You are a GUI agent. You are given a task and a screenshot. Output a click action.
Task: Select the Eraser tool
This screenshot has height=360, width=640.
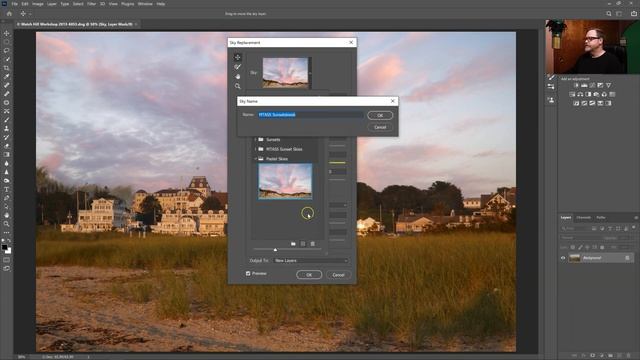click(7, 146)
